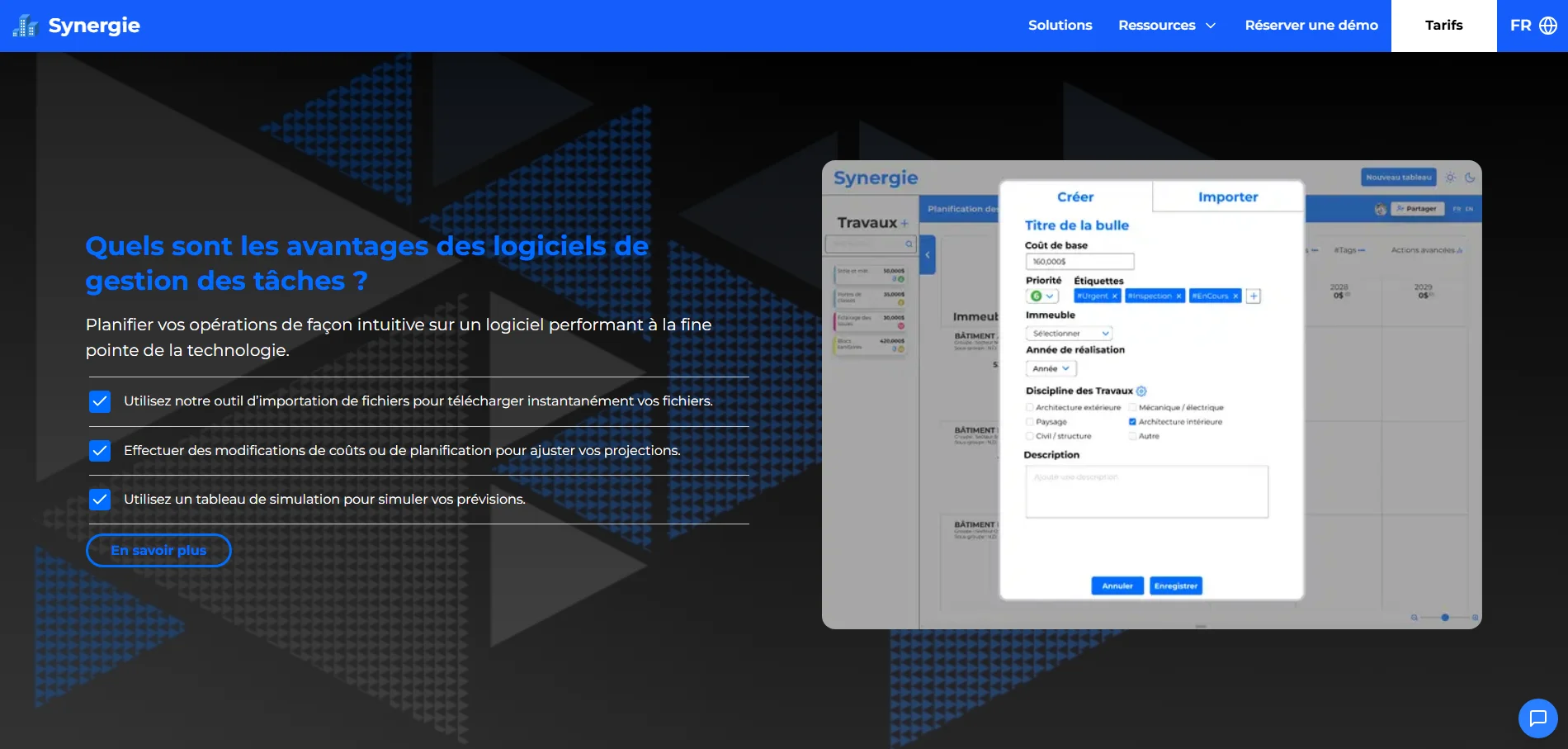Image resolution: width=1568 pixels, height=749 pixels.
Task: Remove the #Inspection tag
Action: 1178,296
